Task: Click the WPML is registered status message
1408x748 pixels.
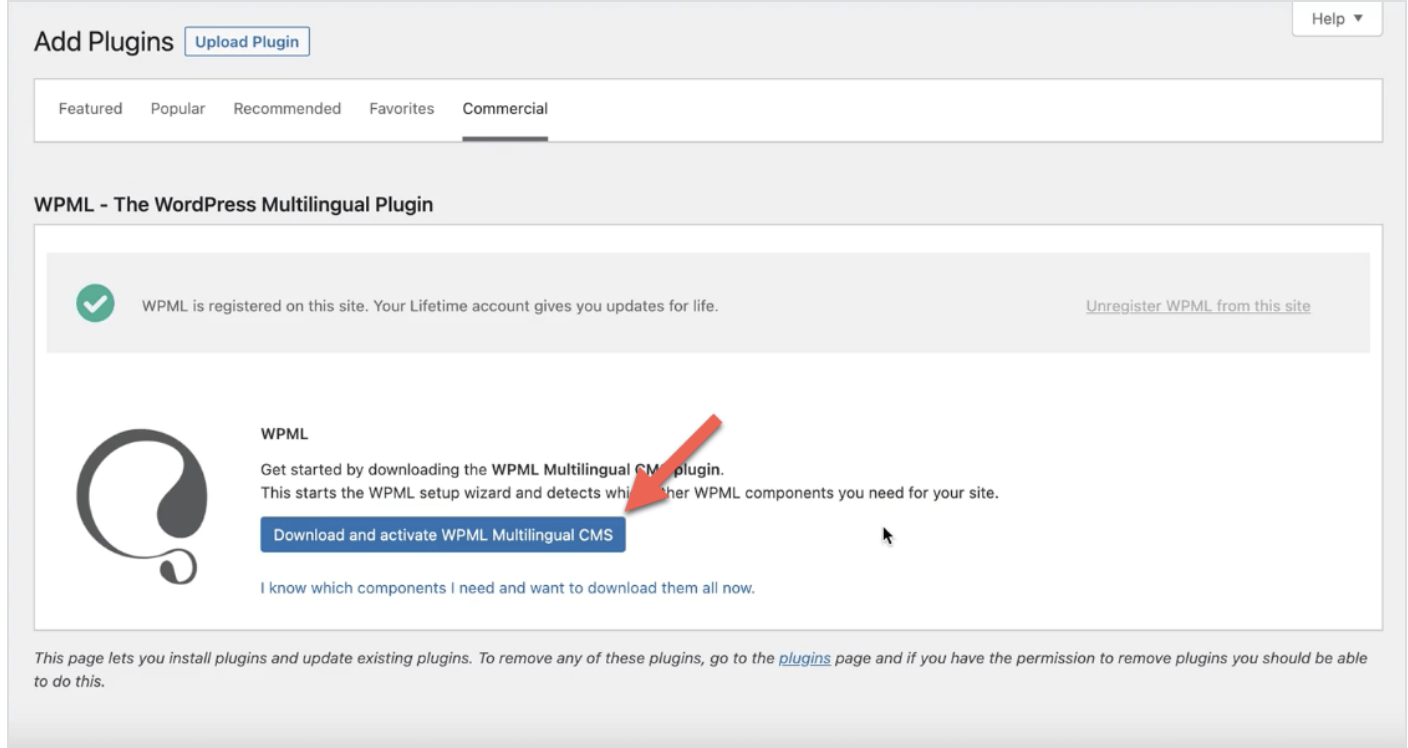Action: (429, 306)
